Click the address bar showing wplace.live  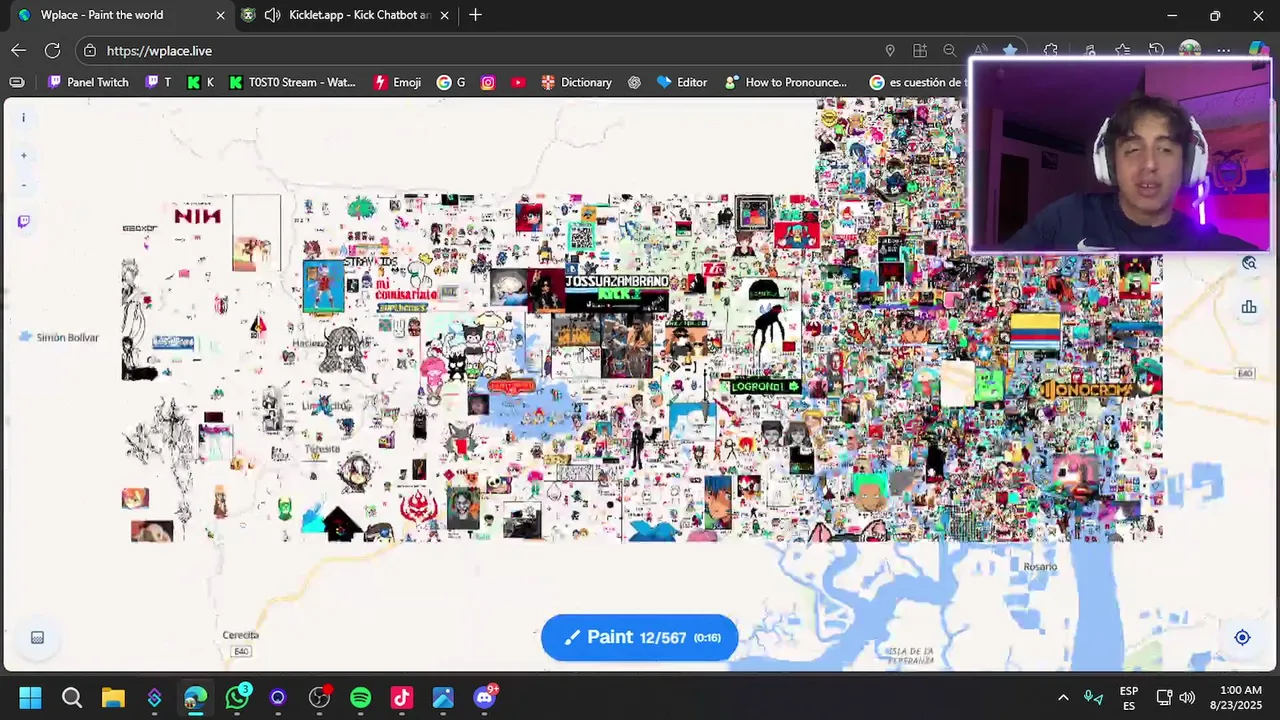(x=480, y=50)
